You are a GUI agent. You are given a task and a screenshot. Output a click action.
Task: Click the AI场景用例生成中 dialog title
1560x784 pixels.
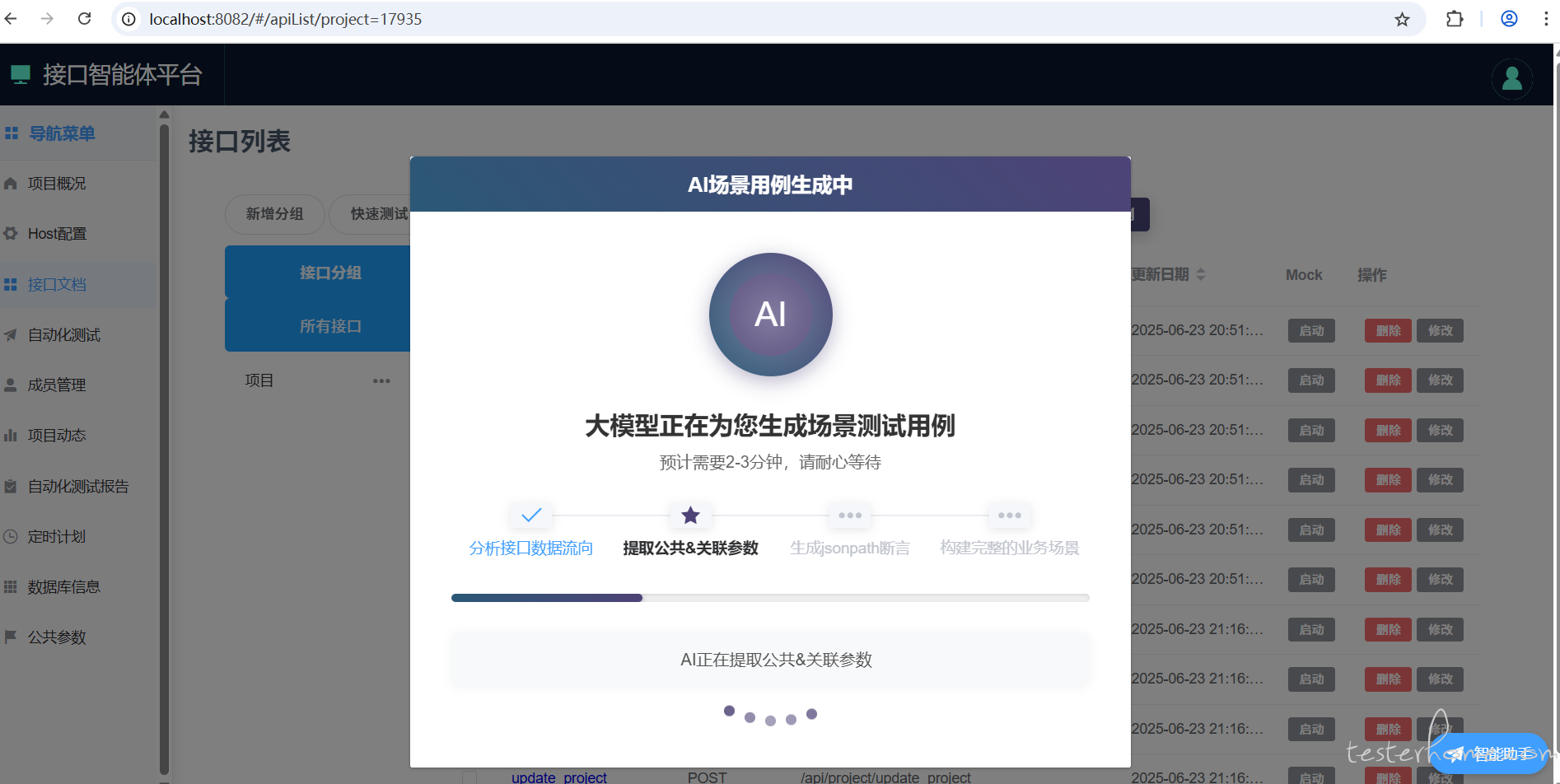770,185
